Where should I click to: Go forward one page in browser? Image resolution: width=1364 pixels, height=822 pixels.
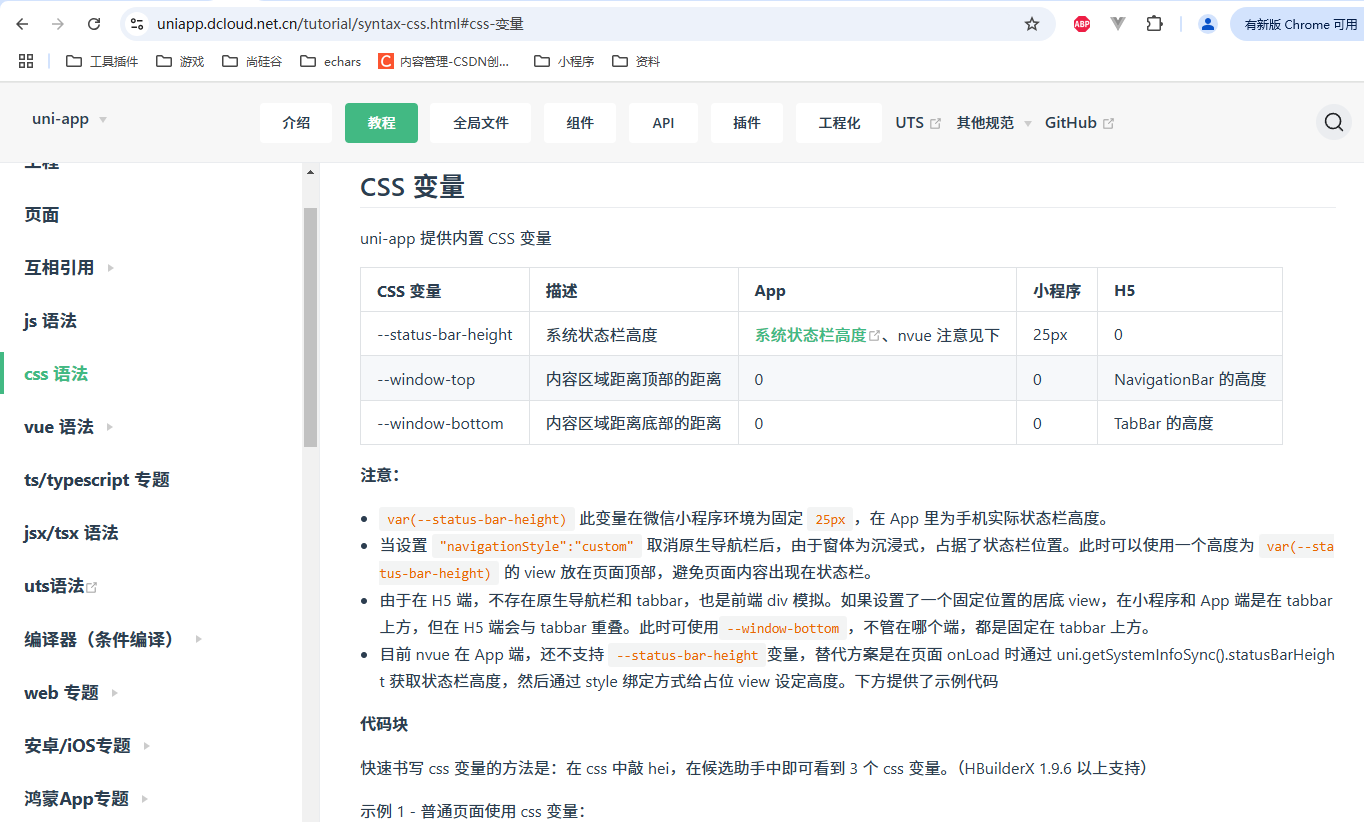58,24
